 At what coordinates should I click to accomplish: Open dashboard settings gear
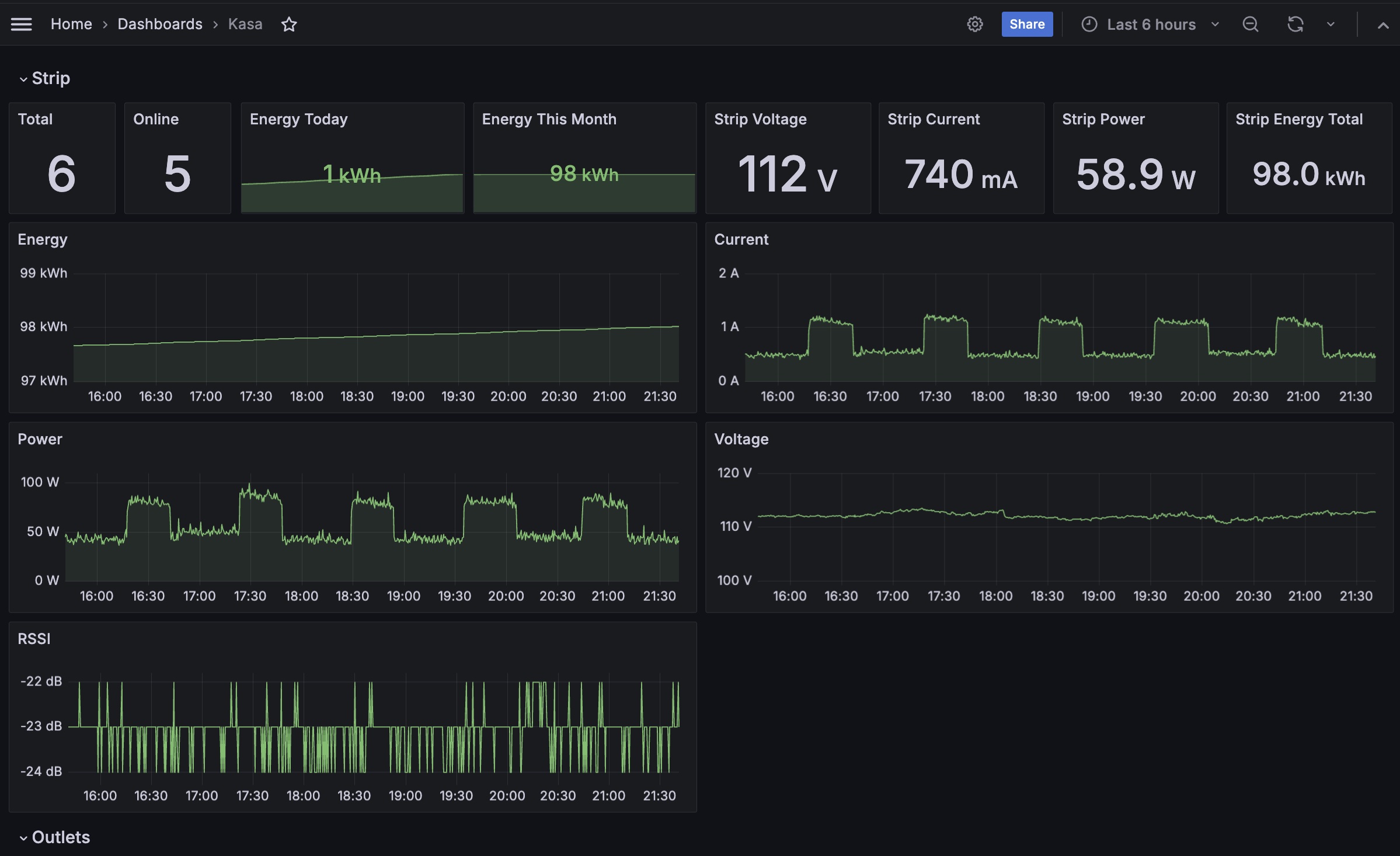click(974, 24)
